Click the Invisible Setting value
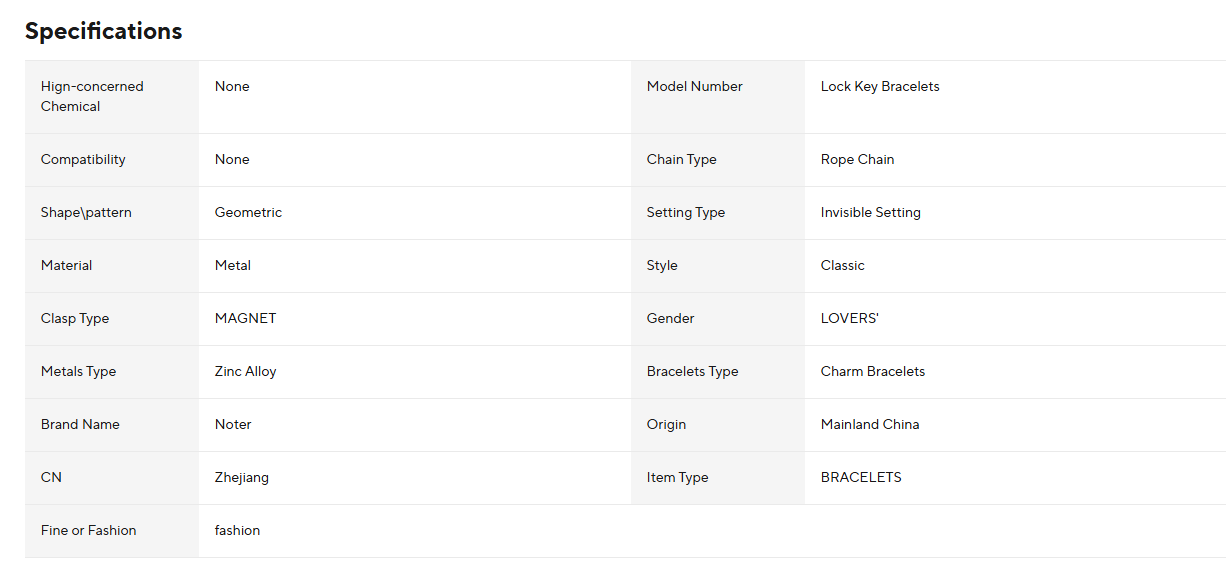The height and width of the screenshot is (580, 1226). [871, 213]
